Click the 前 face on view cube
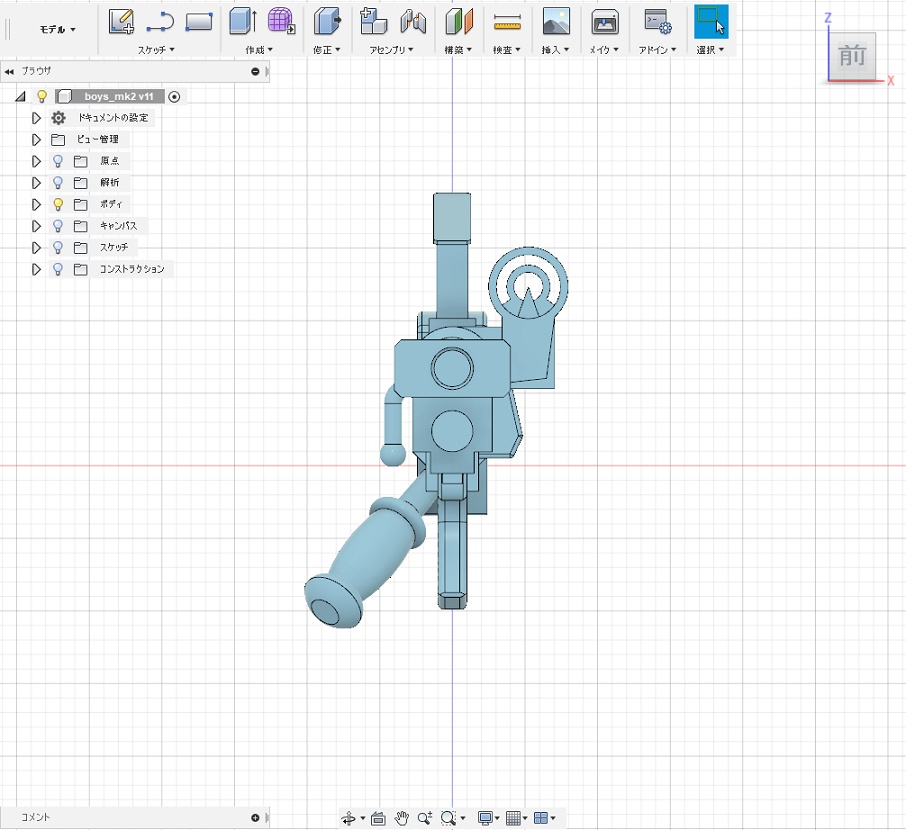The width and height of the screenshot is (906, 830). (852, 57)
